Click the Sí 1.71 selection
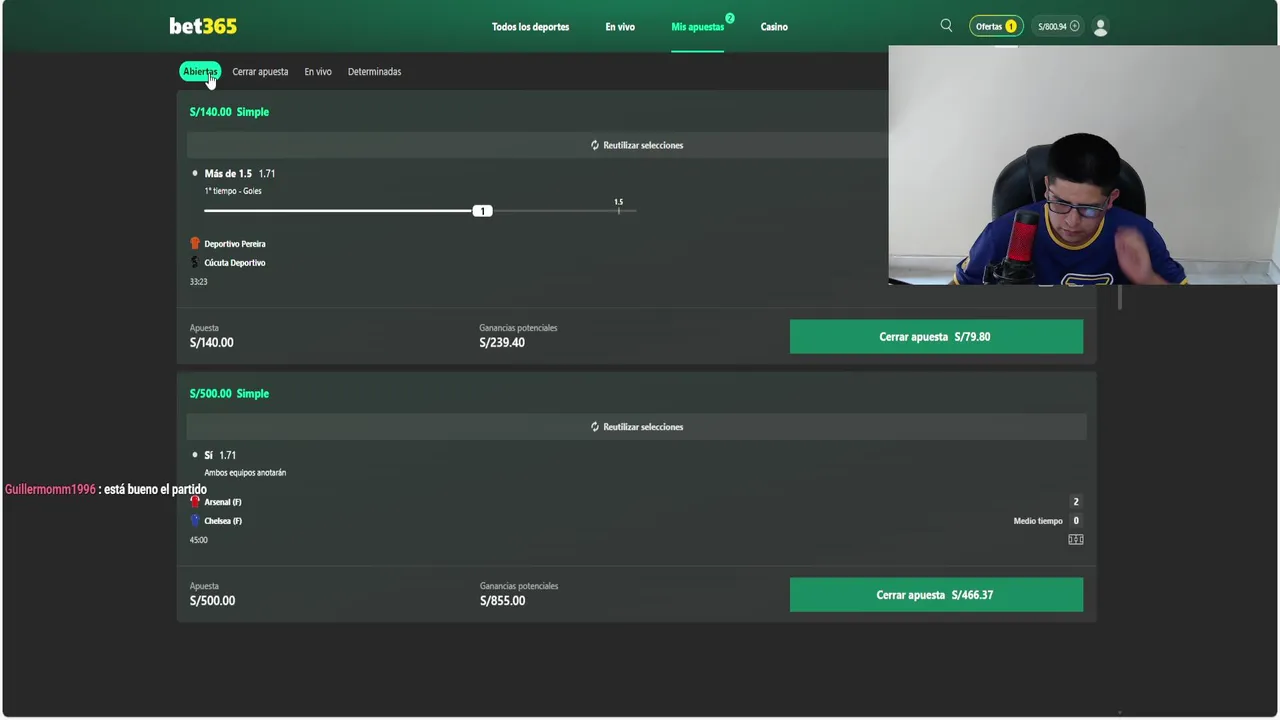Image resolution: width=1280 pixels, height=720 pixels. (x=220, y=455)
